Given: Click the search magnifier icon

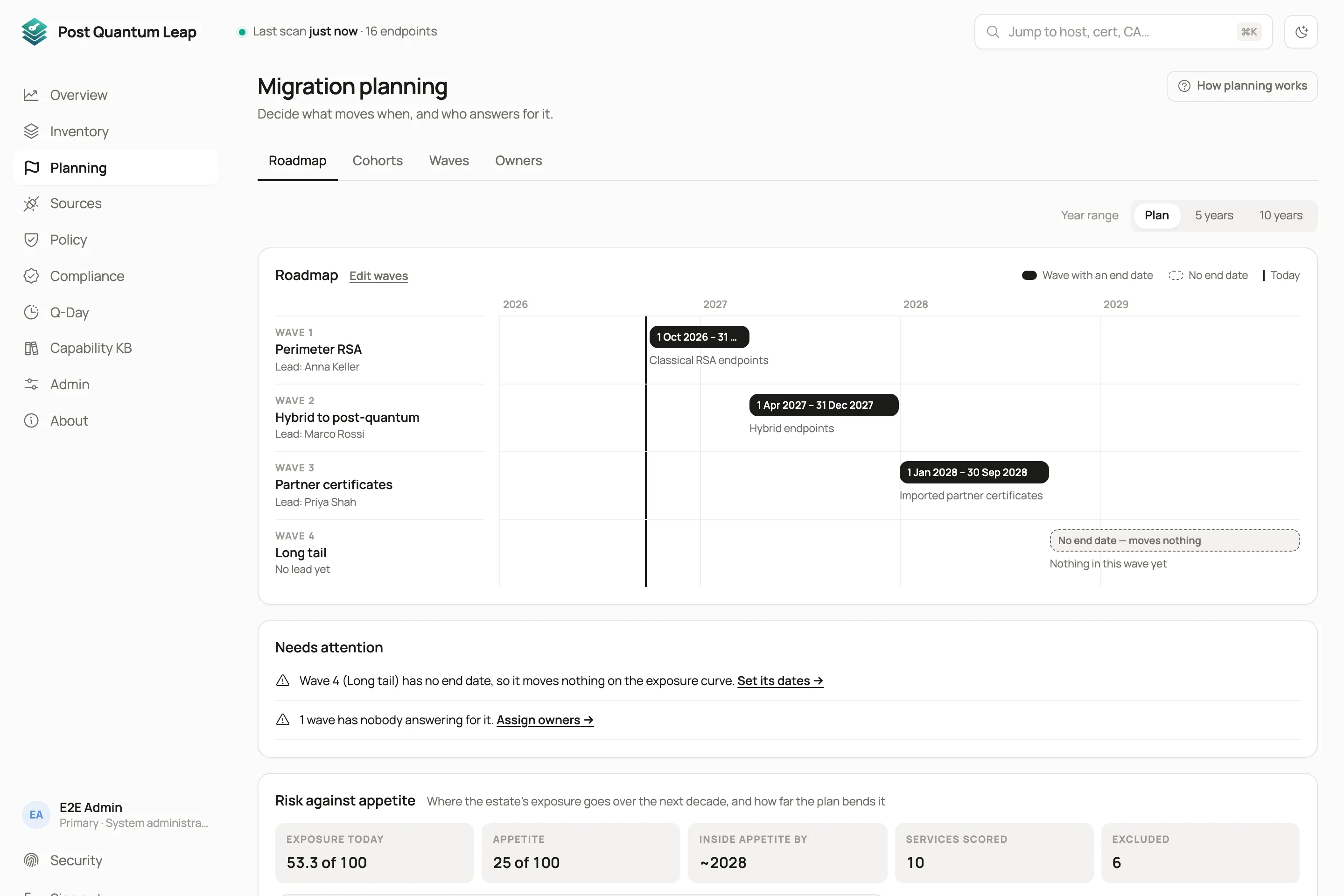Looking at the screenshot, I should tap(993, 32).
